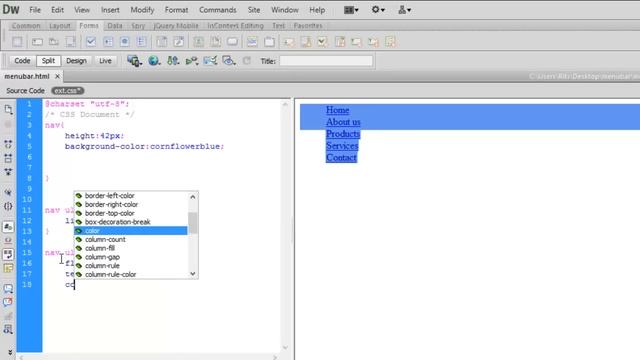
Task: Switch to Split view
Action: (48, 61)
